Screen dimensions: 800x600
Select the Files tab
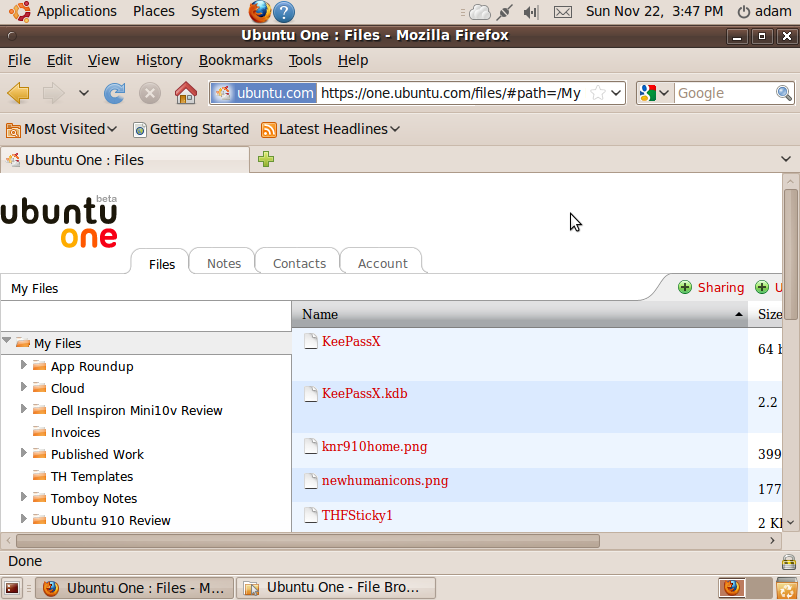tap(162, 263)
